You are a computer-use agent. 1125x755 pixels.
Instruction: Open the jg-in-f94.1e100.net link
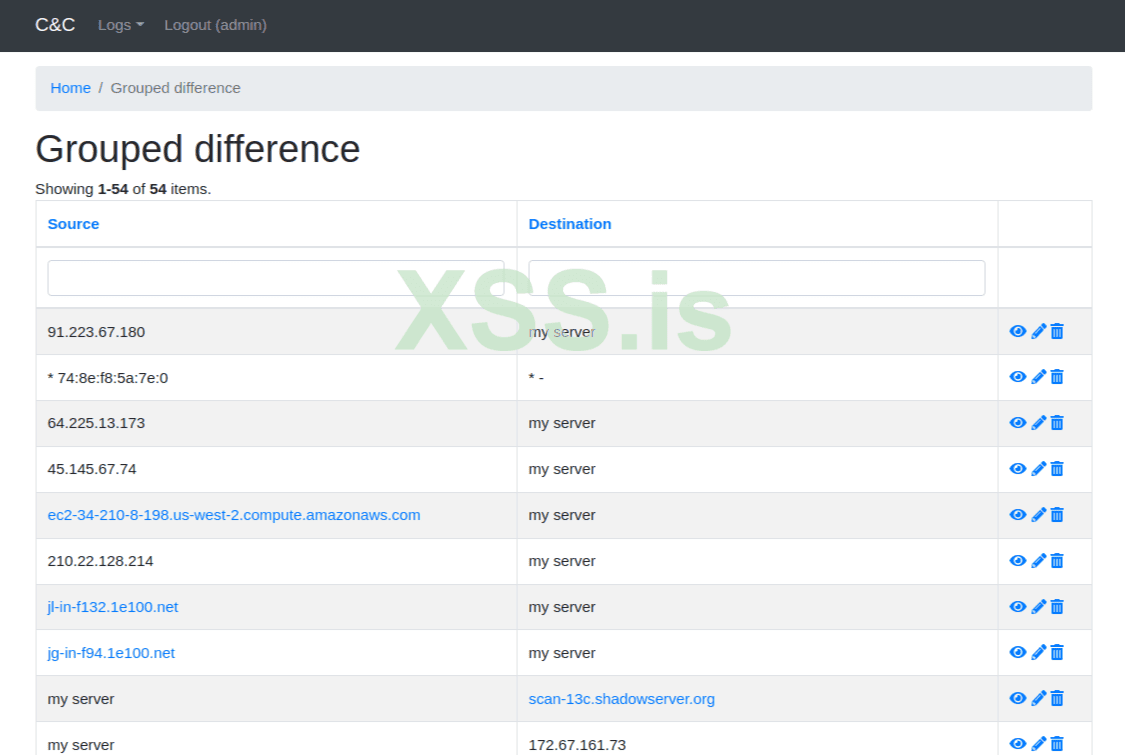[x=111, y=653]
